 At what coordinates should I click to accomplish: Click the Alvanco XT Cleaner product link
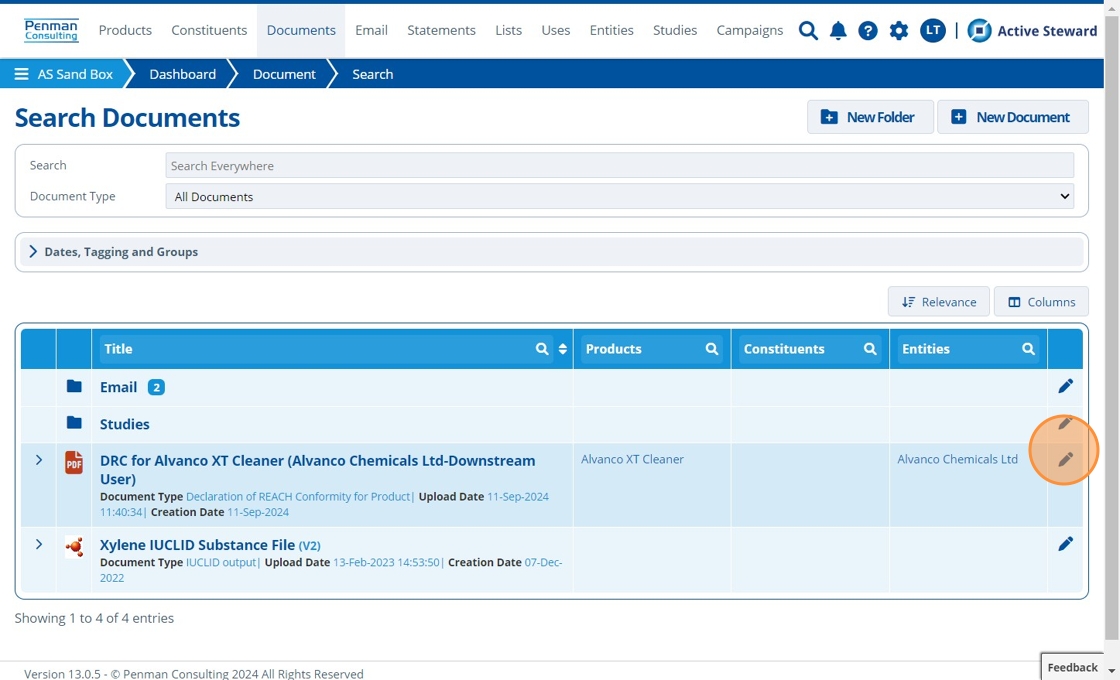[x=632, y=459]
